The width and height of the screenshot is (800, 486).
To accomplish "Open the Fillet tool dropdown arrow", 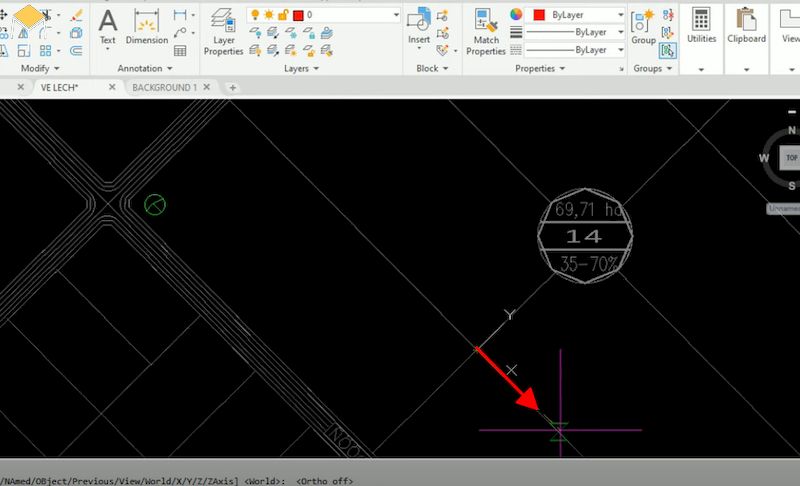I will tap(58, 33).
